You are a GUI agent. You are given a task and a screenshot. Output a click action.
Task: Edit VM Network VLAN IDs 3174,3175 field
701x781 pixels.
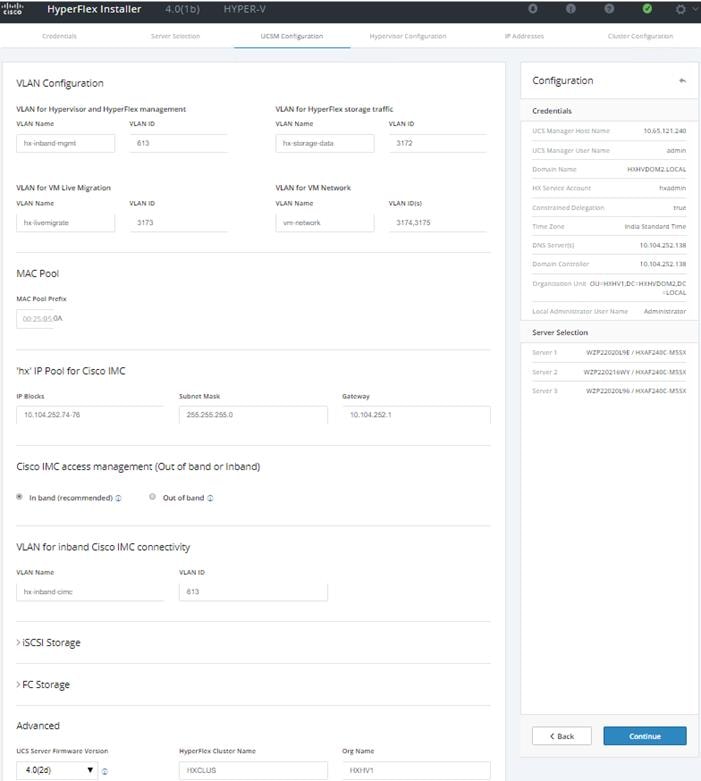tap(437, 223)
